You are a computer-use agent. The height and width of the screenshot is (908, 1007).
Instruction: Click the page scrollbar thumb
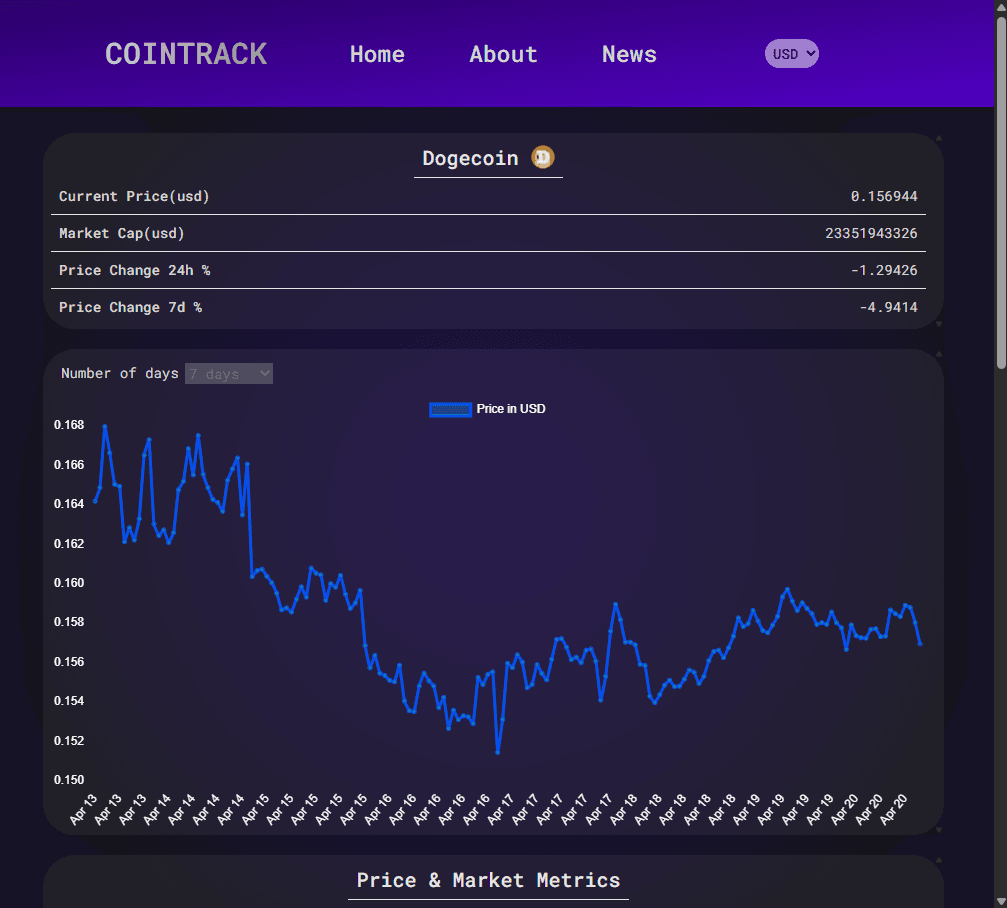pos(1001,193)
